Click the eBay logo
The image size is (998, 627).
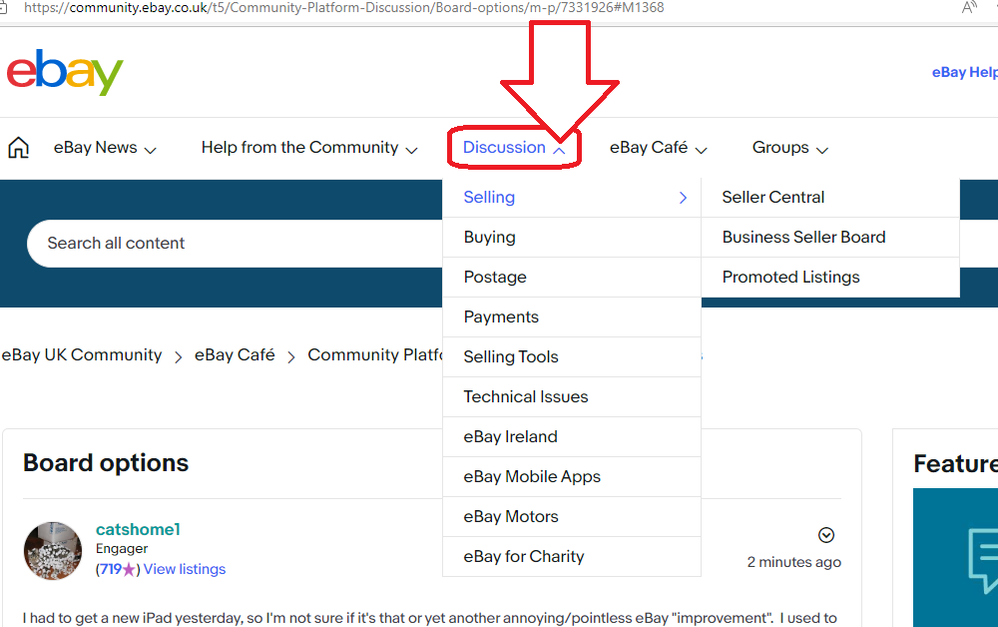(x=64, y=73)
